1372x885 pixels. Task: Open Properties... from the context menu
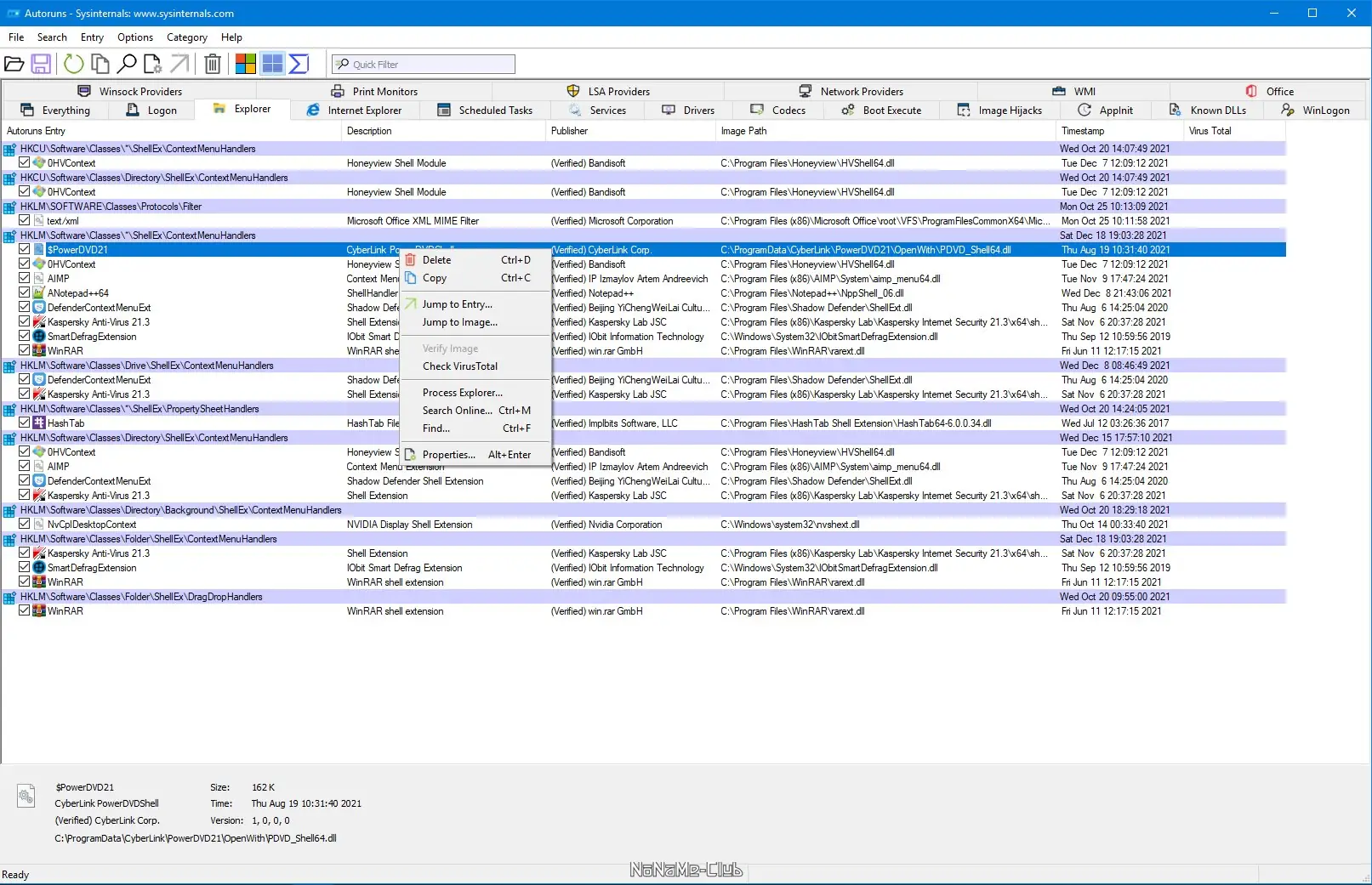475,455
